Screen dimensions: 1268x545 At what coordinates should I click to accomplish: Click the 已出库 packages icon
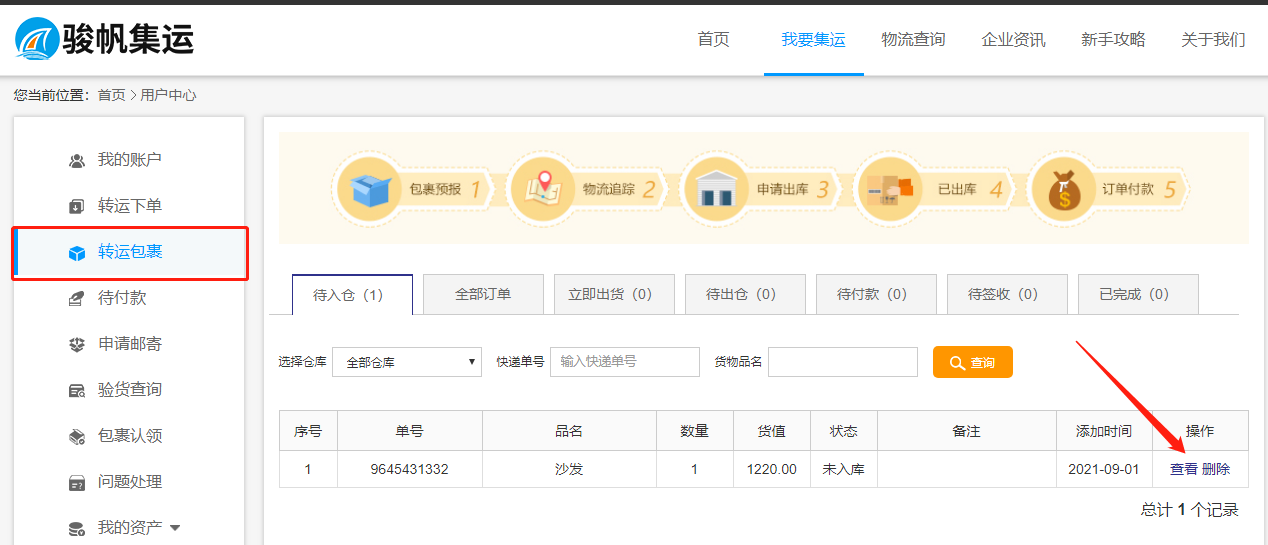click(x=889, y=188)
